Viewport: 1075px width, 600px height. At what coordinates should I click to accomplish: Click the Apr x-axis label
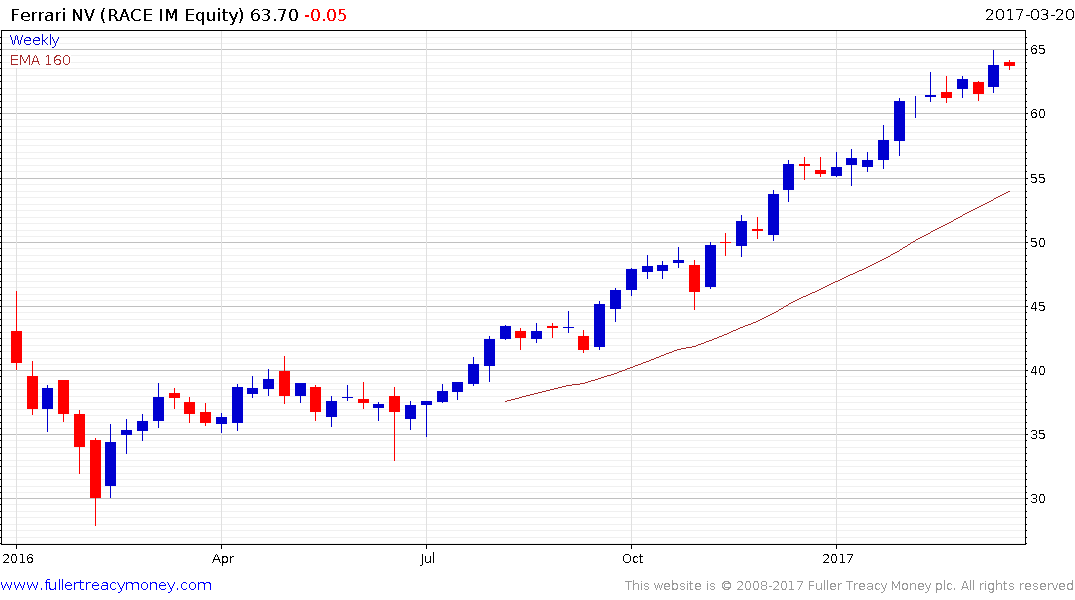(x=223, y=559)
